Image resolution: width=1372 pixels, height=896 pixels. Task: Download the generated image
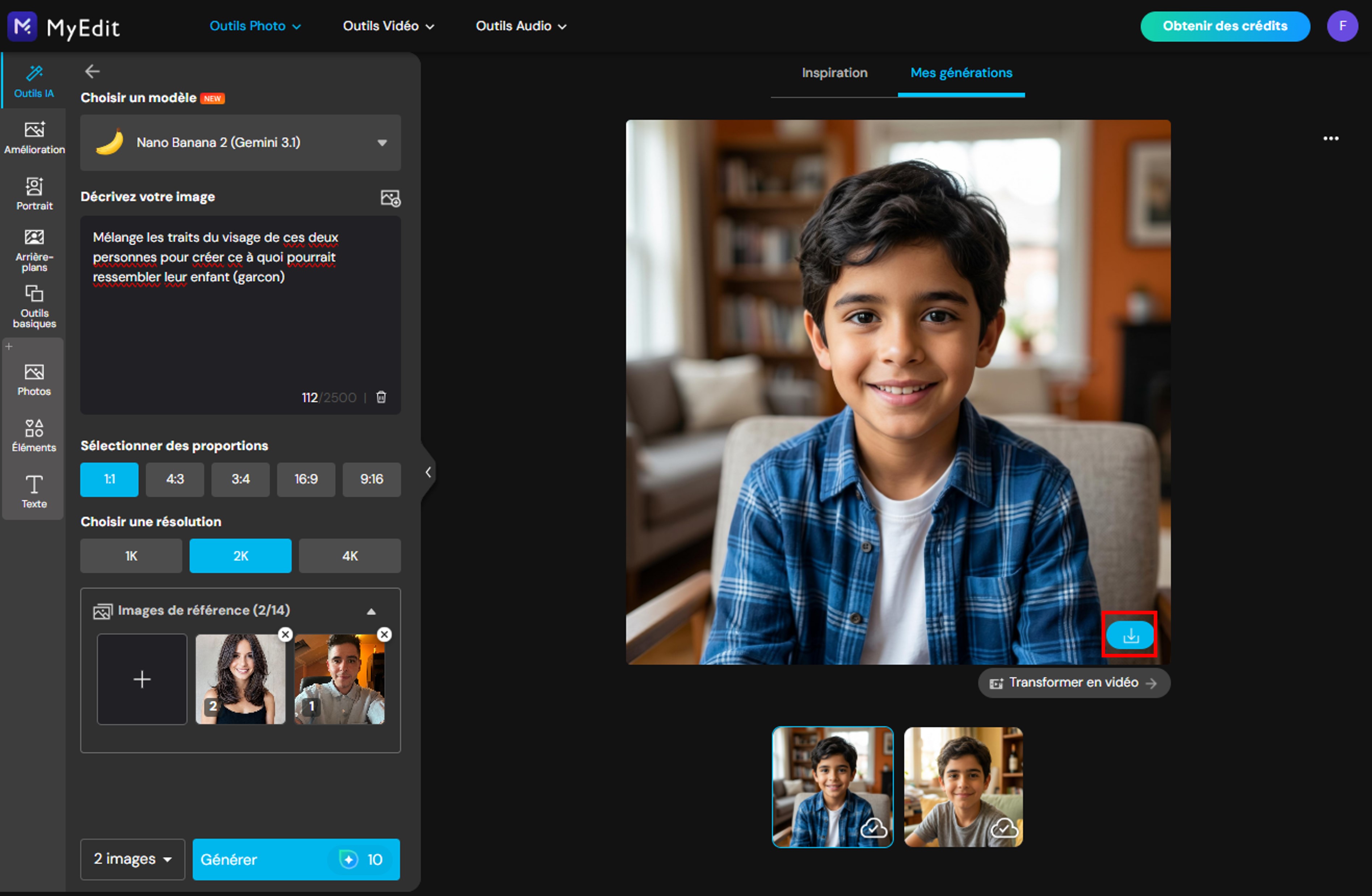1130,634
